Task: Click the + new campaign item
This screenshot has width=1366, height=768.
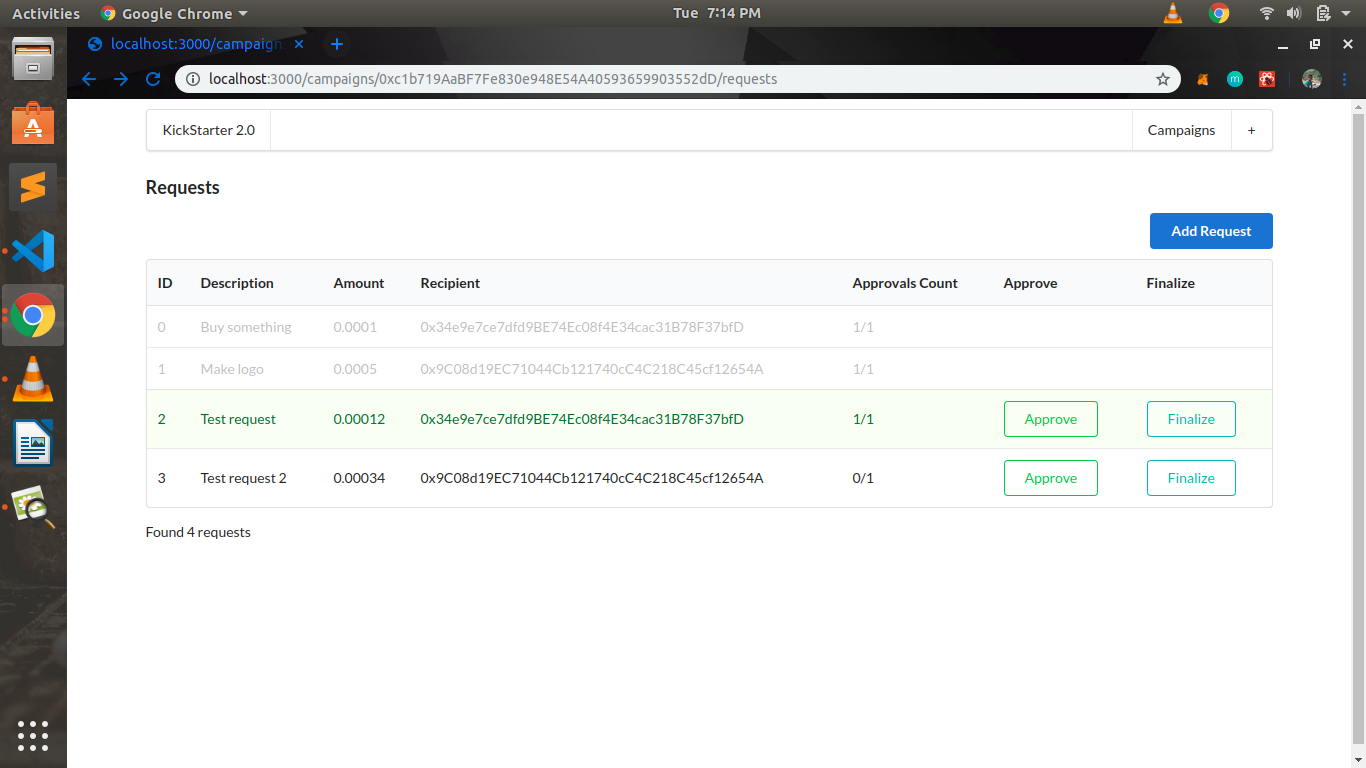Action: coord(1251,130)
